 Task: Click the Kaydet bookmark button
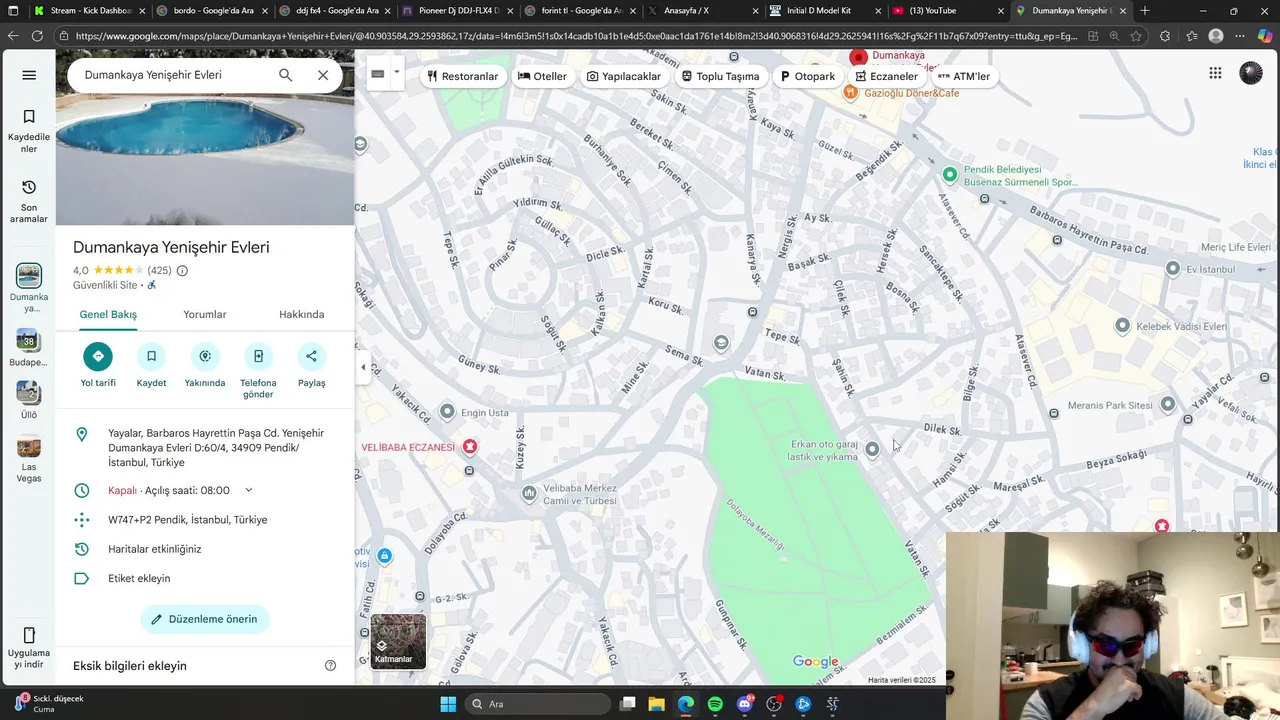coord(152,356)
